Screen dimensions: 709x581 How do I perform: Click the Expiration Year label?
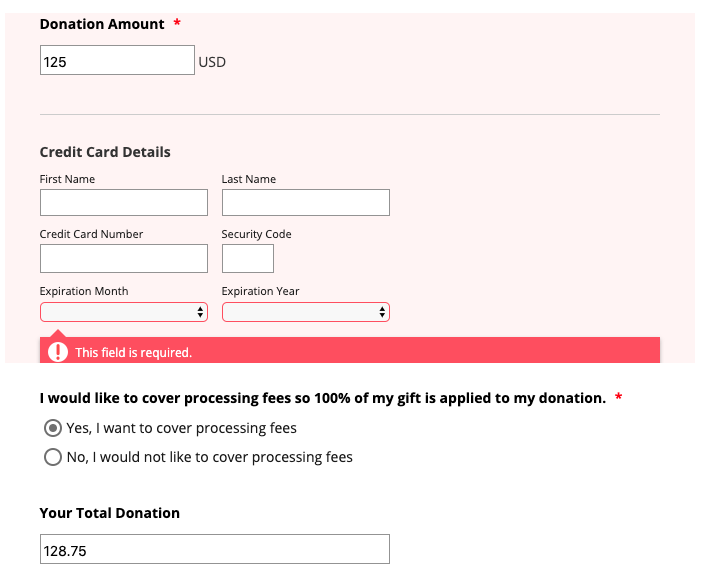[260, 291]
